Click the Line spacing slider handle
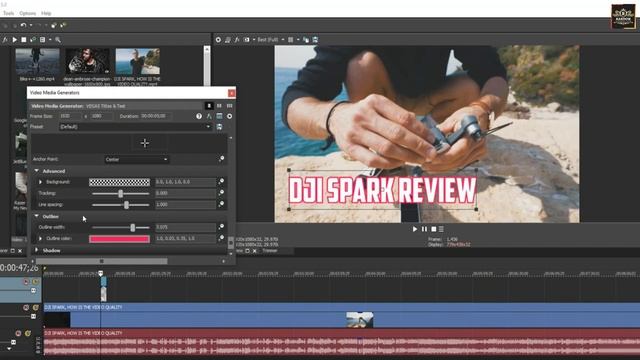 pyautogui.click(x=126, y=205)
